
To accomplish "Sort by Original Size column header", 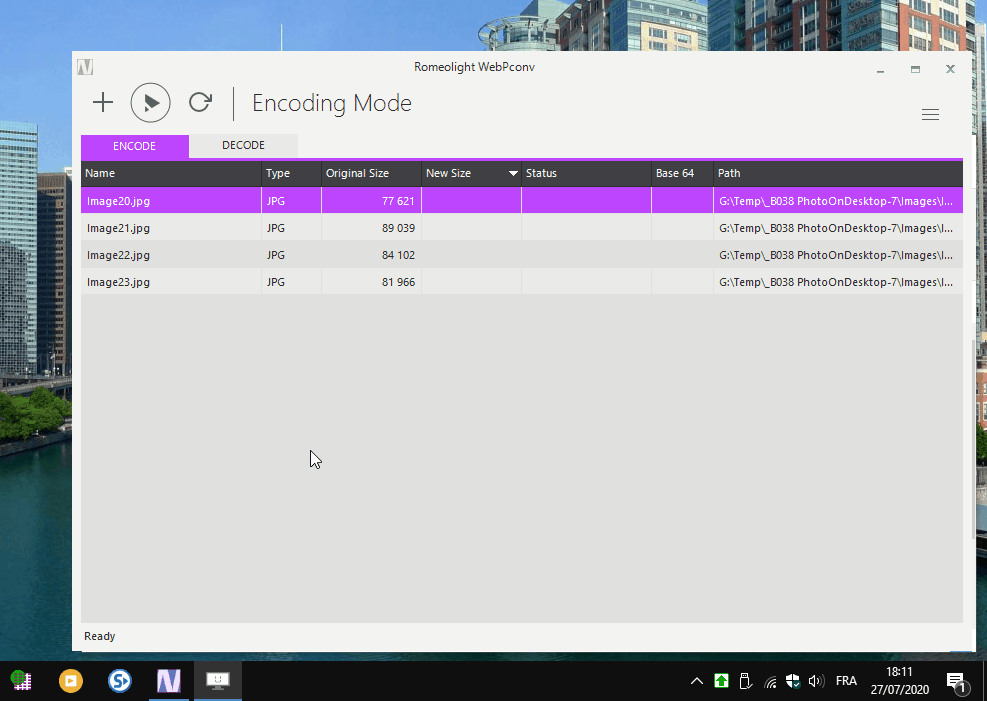I will (x=371, y=173).
